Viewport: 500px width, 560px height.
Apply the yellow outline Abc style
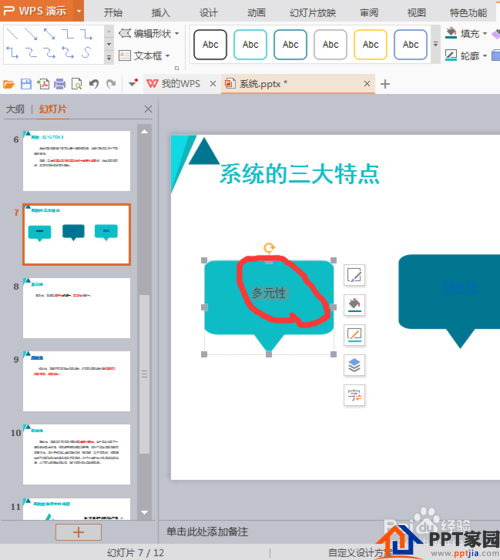pyautogui.click(x=370, y=45)
